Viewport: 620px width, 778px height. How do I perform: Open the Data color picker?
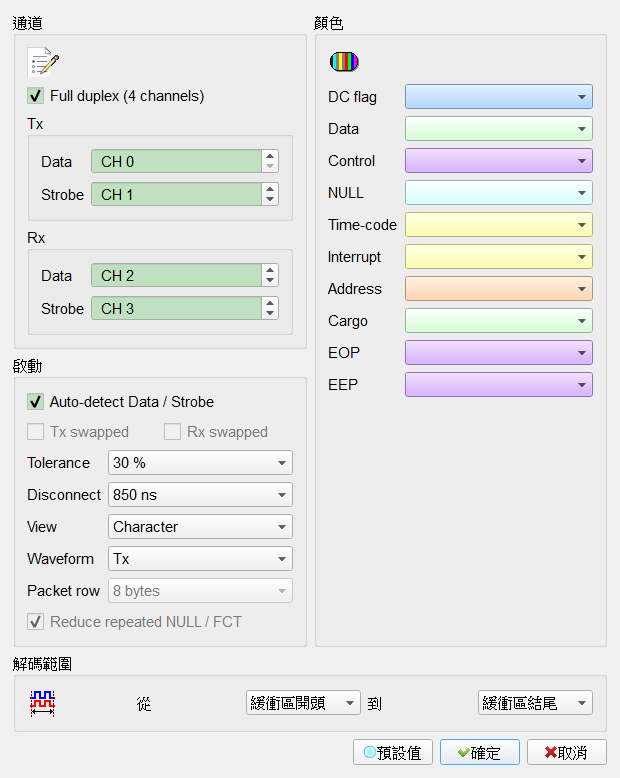[x=499, y=129]
